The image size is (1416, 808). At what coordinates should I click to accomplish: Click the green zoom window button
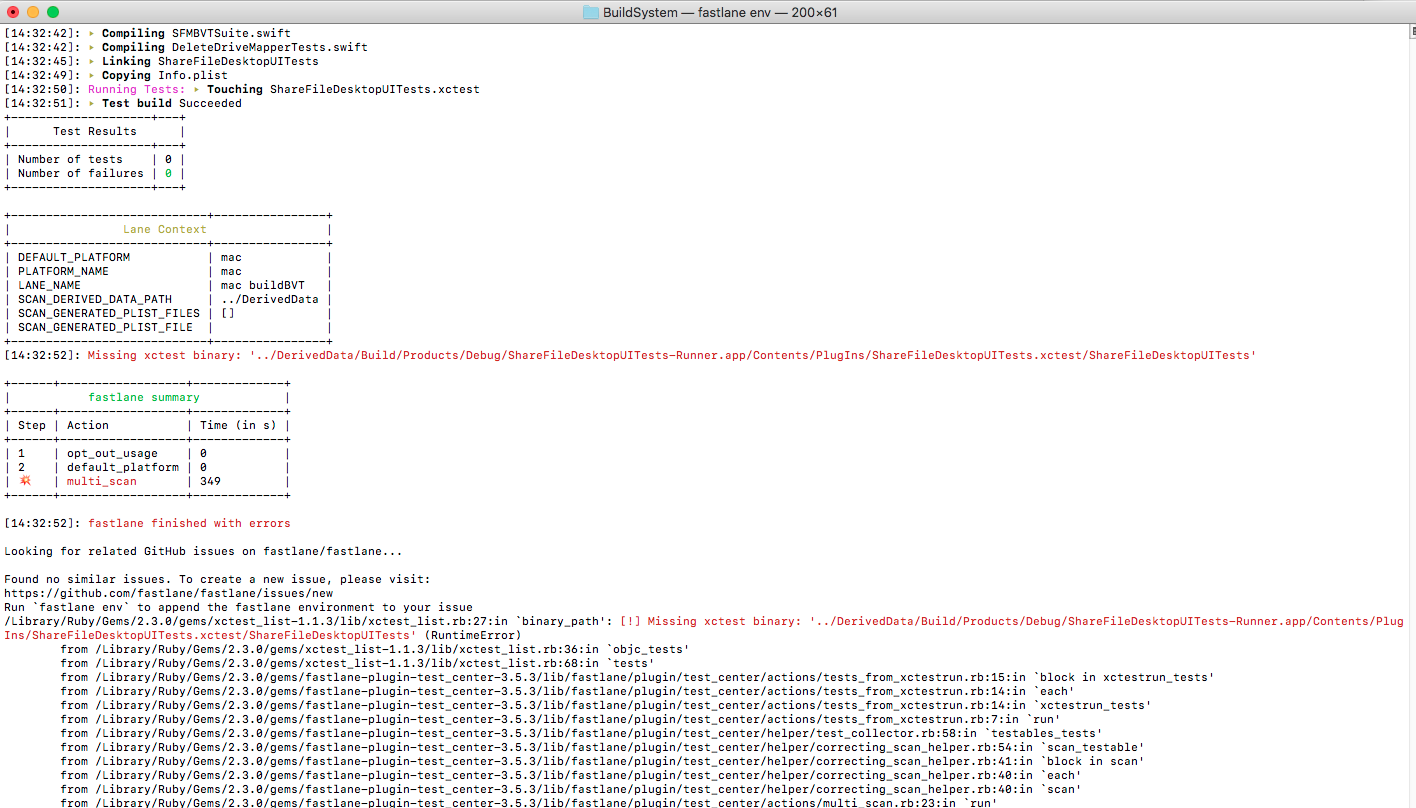coord(53,12)
